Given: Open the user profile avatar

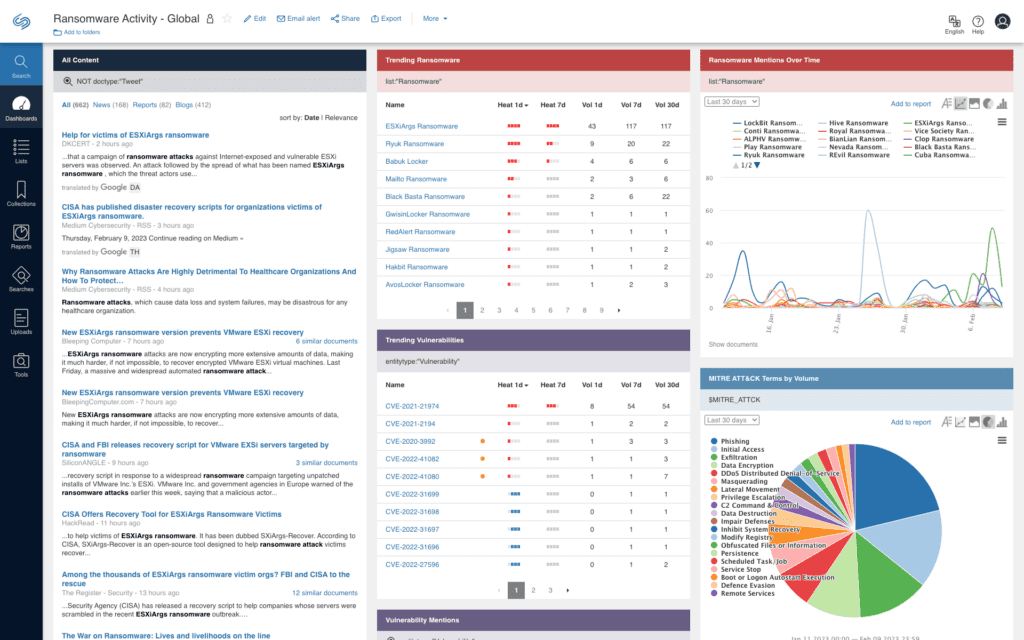Looking at the screenshot, I should [1002, 22].
